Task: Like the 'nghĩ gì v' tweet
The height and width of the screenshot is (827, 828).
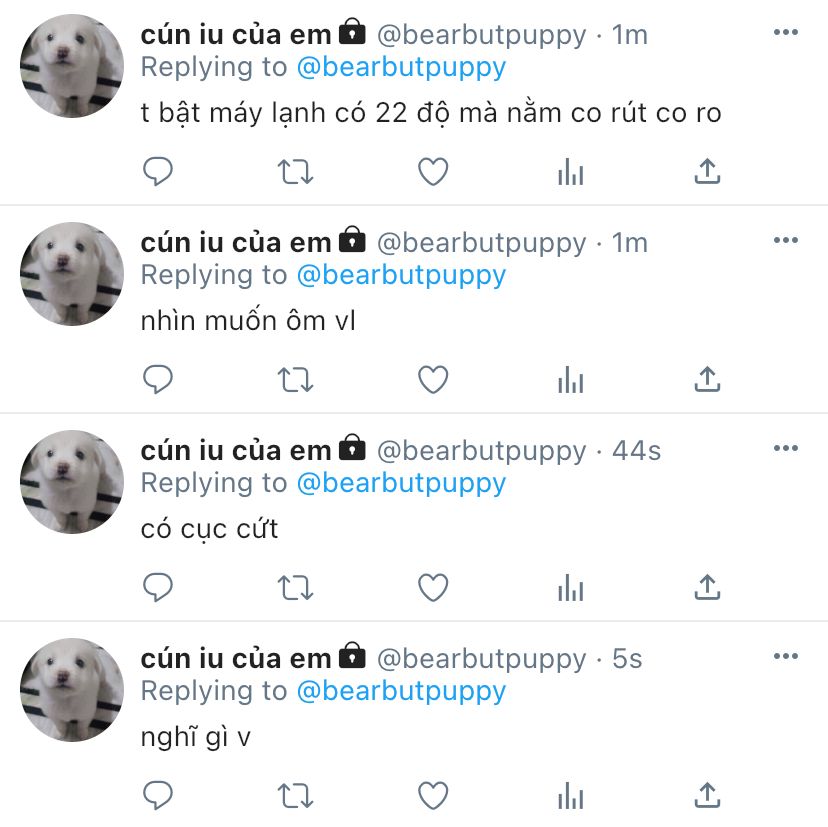Action: click(x=433, y=795)
